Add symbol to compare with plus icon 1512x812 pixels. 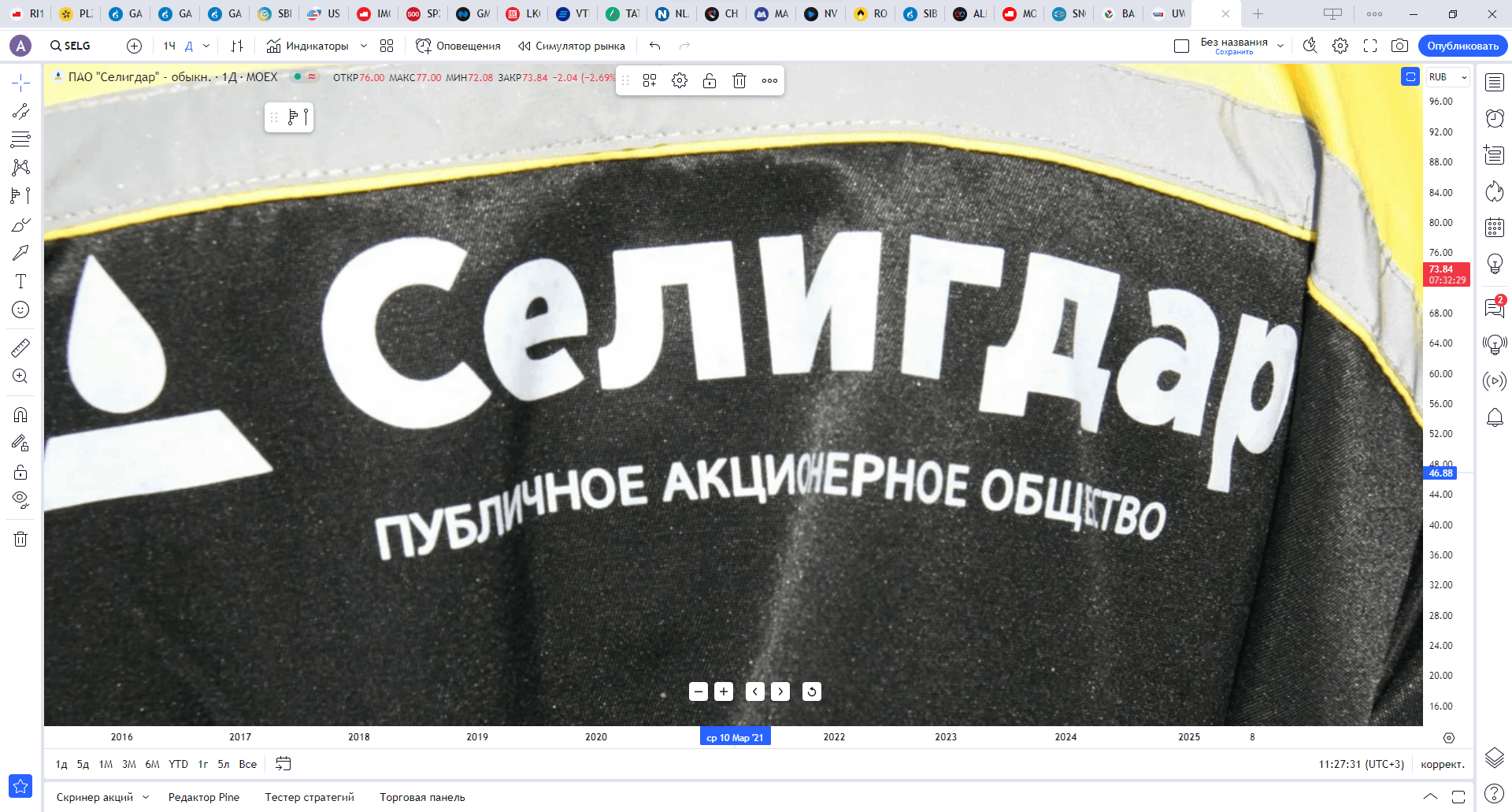coord(135,46)
